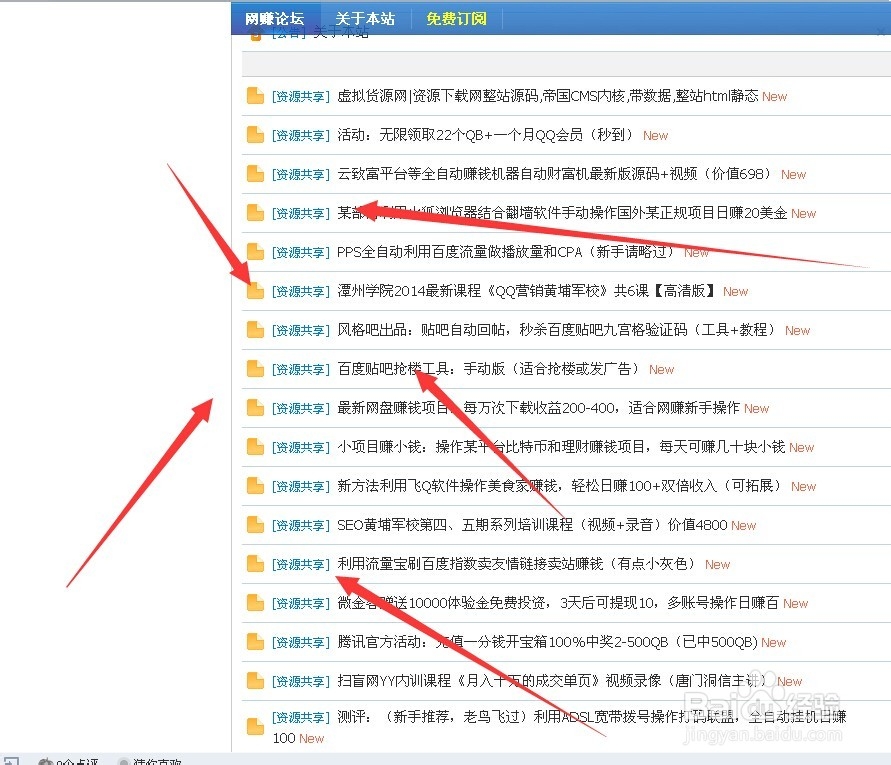Click the folder icon next to 风格吧出品 thread
Image resolution: width=891 pixels, height=765 pixels.
pyautogui.click(x=254, y=330)
